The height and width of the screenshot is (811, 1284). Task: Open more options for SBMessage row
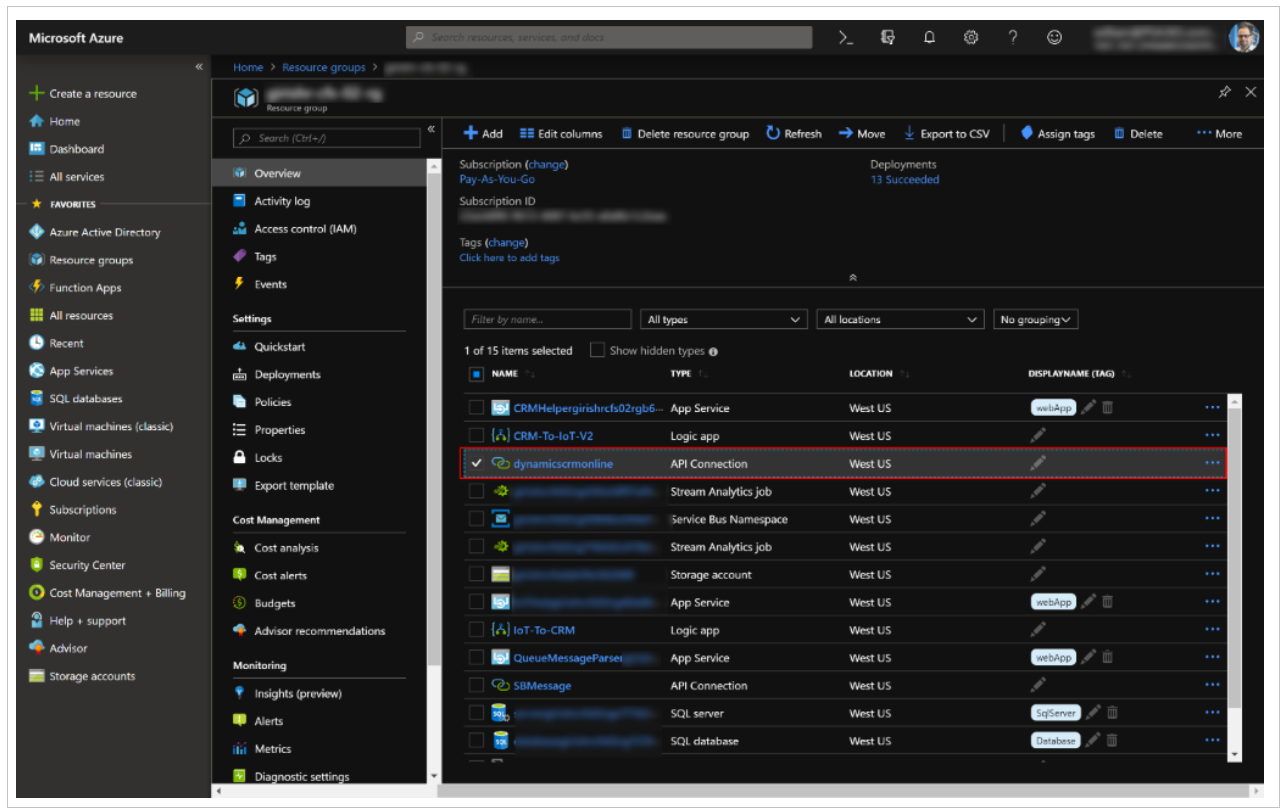coord(1212,686)
